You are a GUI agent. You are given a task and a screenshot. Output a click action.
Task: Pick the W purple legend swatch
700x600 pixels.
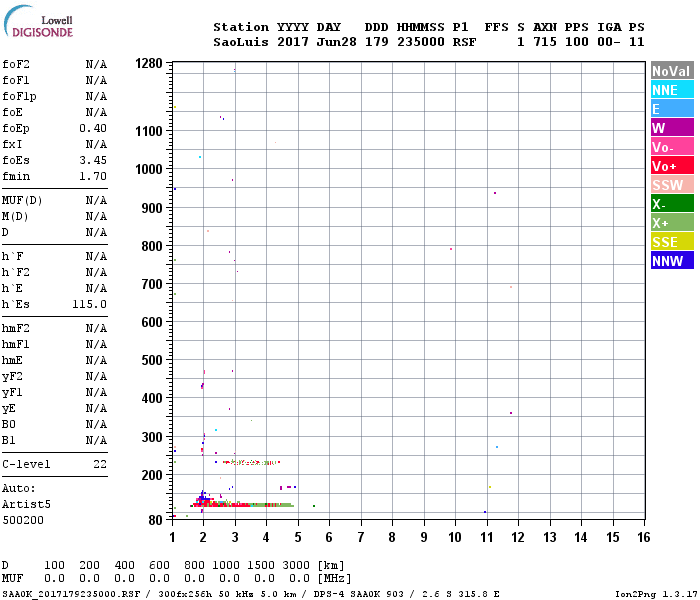click(x=672, y=128)
